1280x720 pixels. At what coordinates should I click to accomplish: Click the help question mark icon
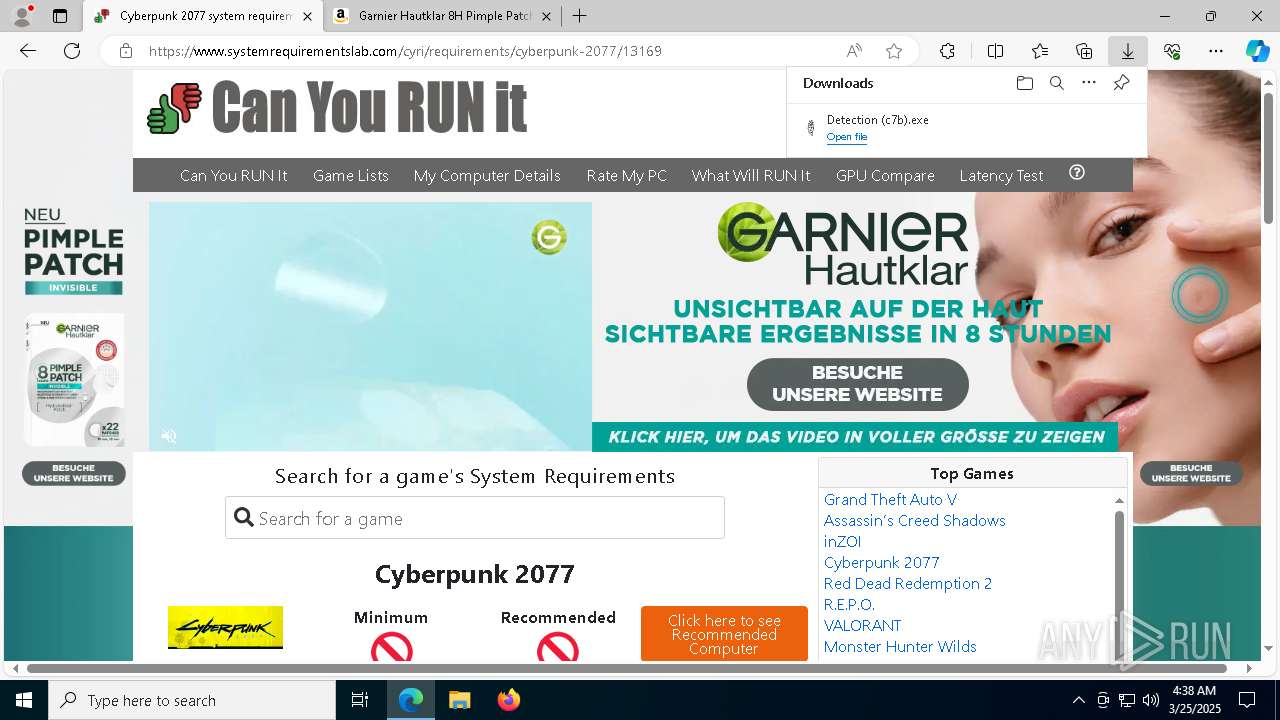click(x=1077, y=173)
